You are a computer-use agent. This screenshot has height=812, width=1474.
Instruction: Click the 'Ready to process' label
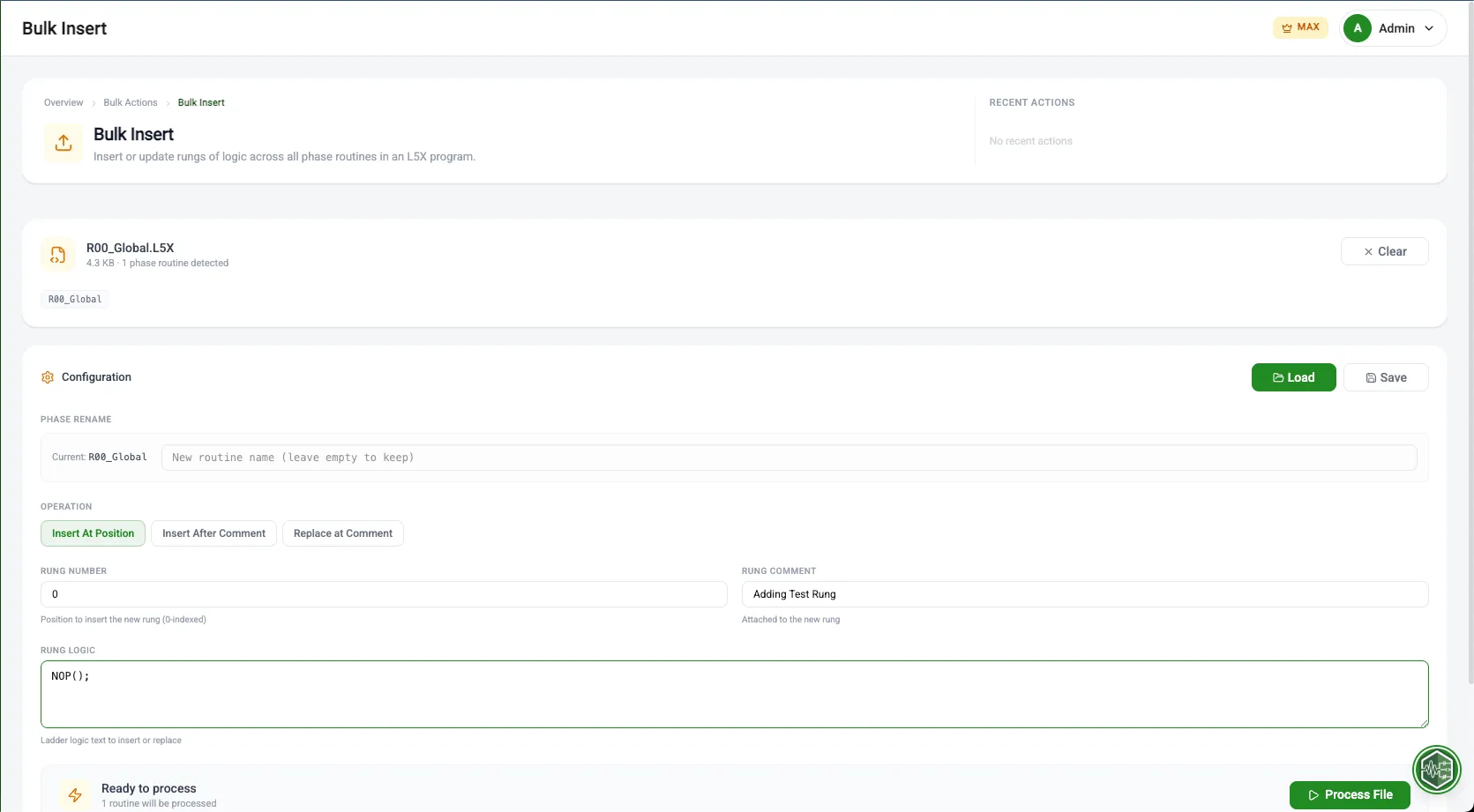point(148,788)
